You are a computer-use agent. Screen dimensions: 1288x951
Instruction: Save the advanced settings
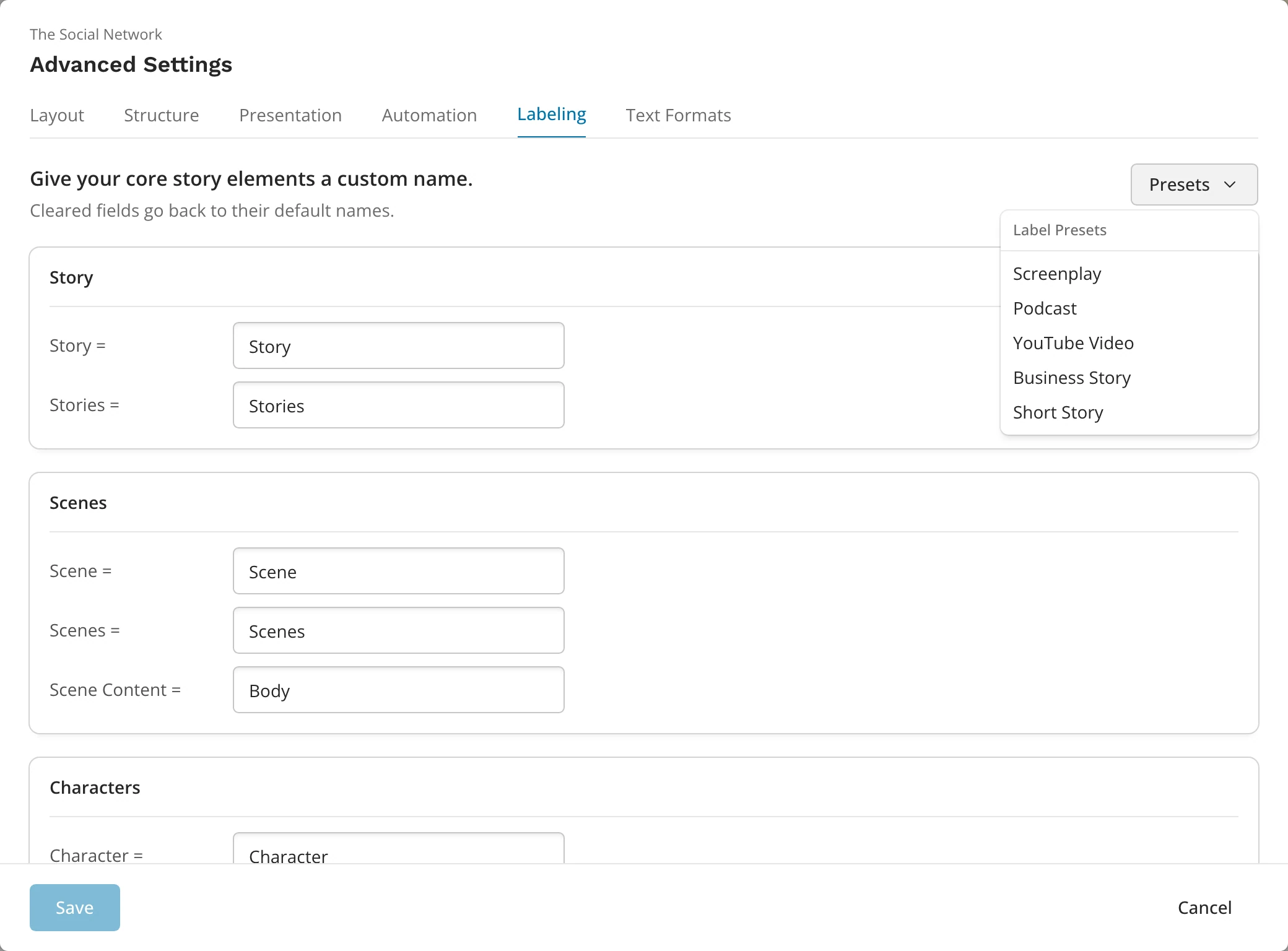point(75,908)
